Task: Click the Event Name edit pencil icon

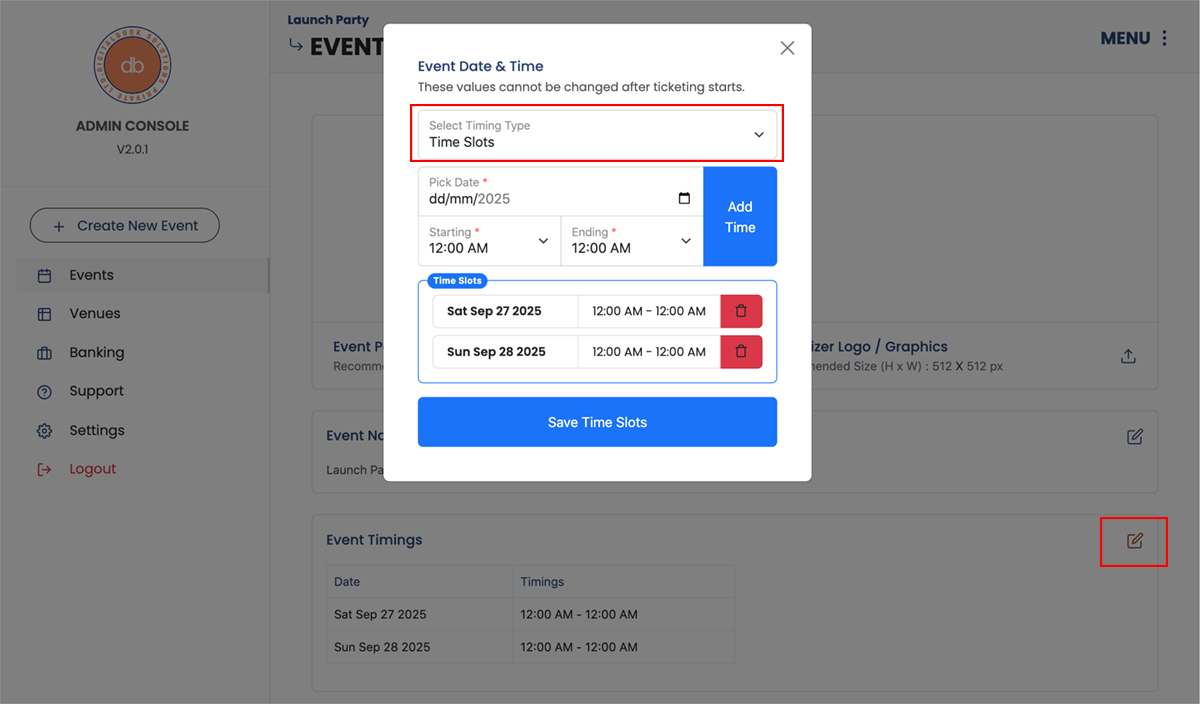Action: [1134, 437]
